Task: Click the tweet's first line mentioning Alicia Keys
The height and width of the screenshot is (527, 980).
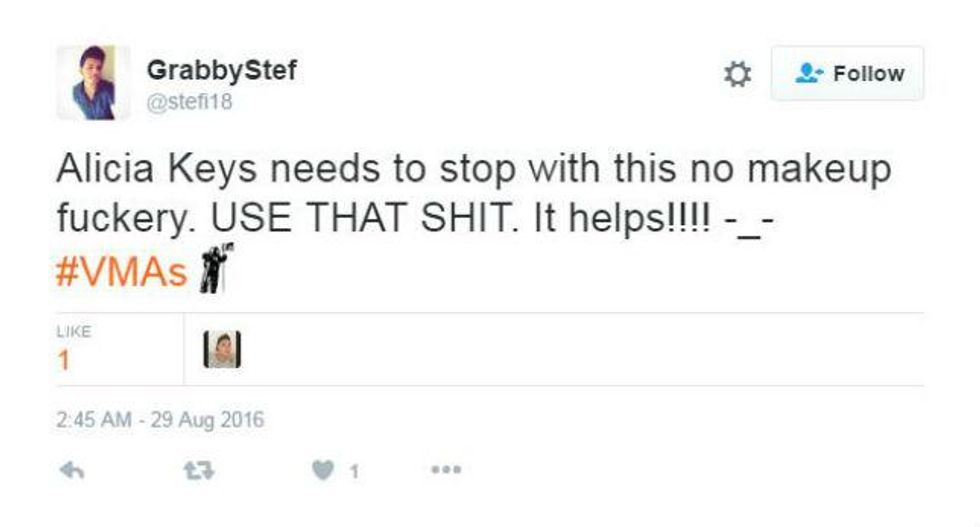Action: click(474, 169)
